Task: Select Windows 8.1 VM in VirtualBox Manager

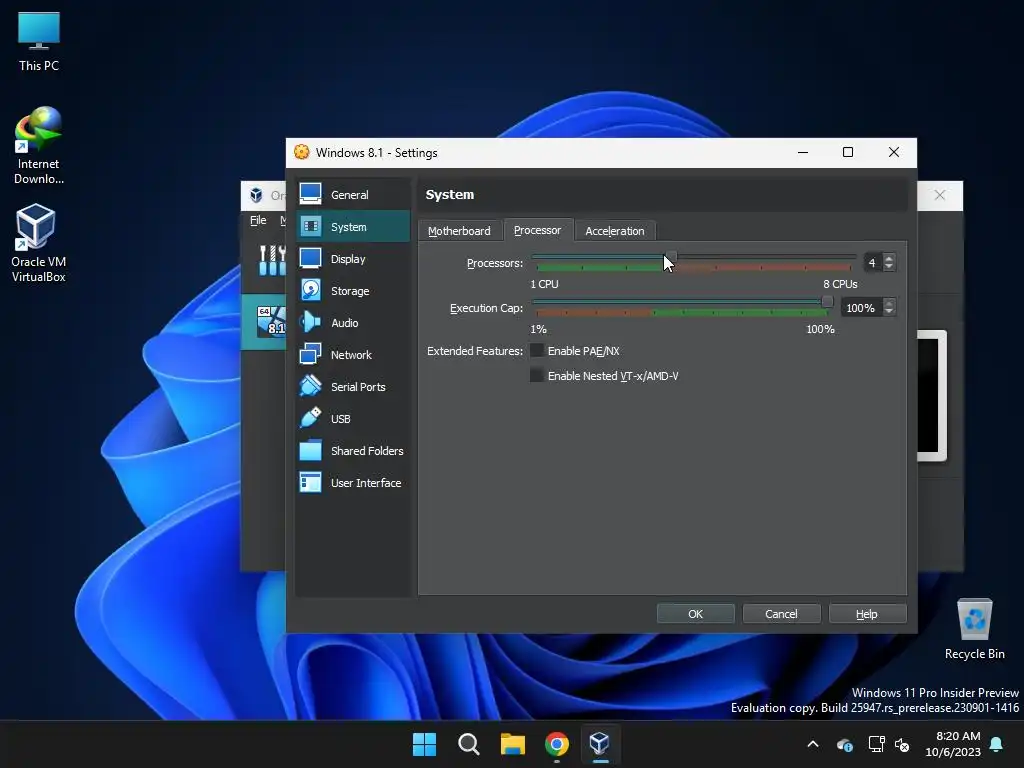Action: click(264, 321)
